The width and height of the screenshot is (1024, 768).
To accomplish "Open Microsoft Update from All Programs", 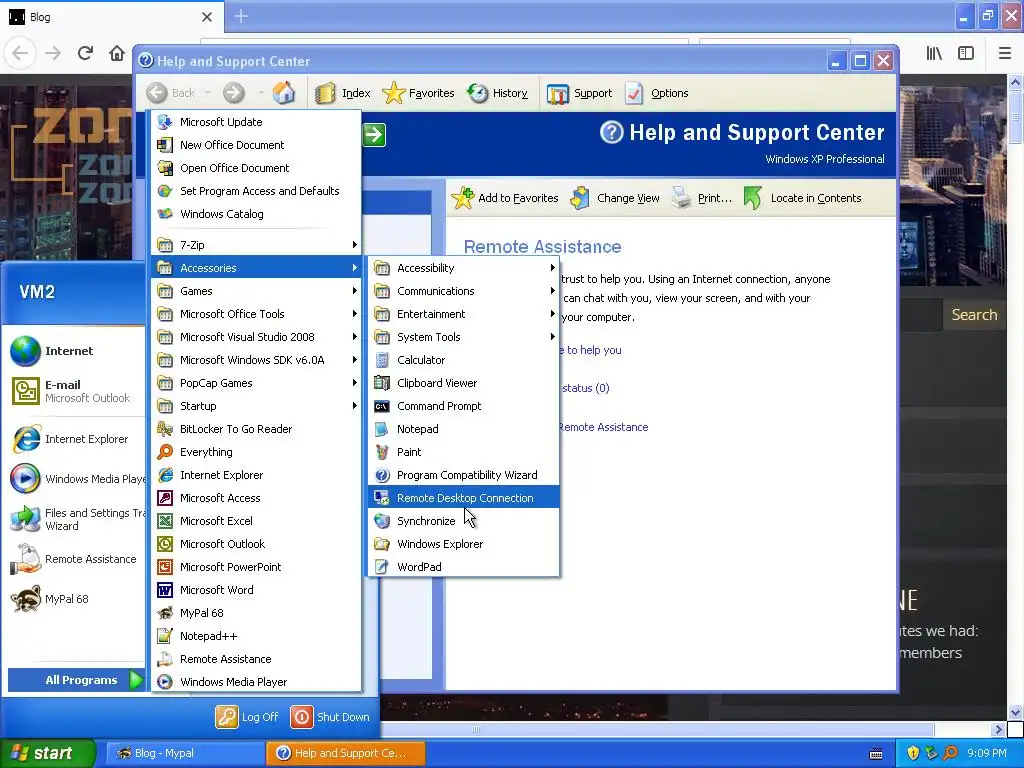I will click(x=257, y=121).
